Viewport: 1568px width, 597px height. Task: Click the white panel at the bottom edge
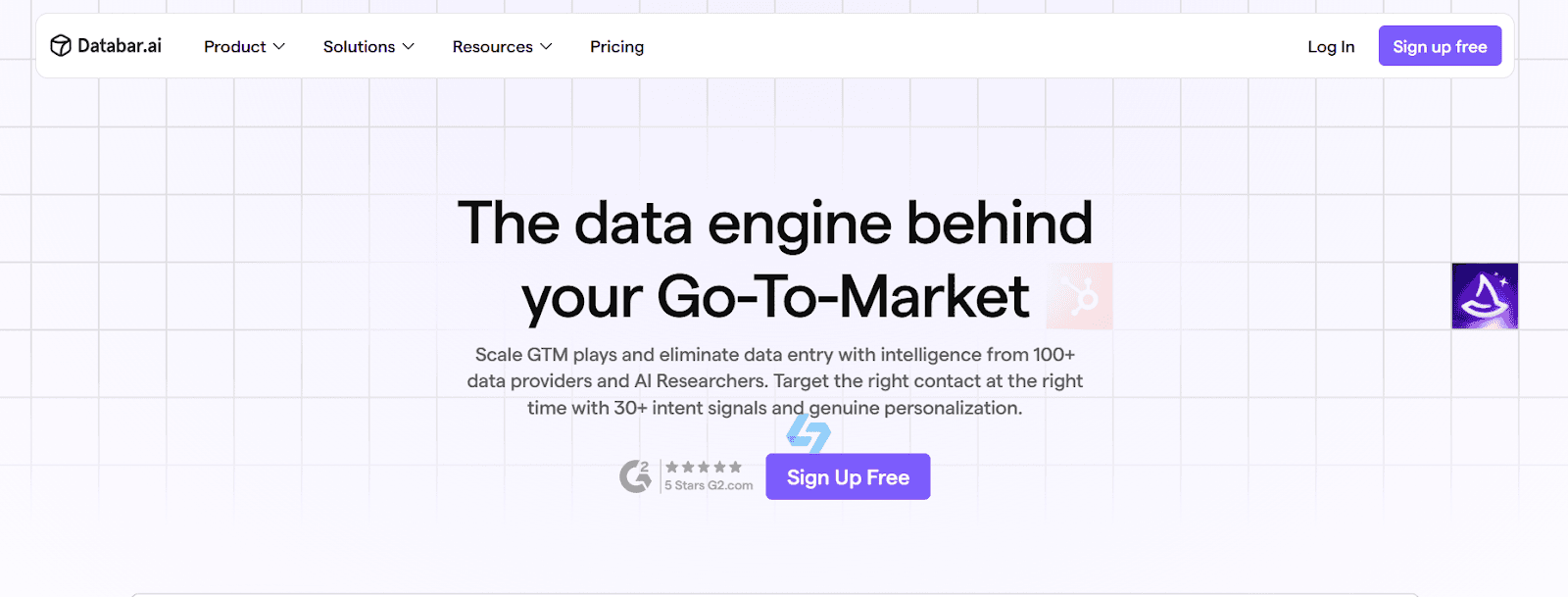pos(784,592)
